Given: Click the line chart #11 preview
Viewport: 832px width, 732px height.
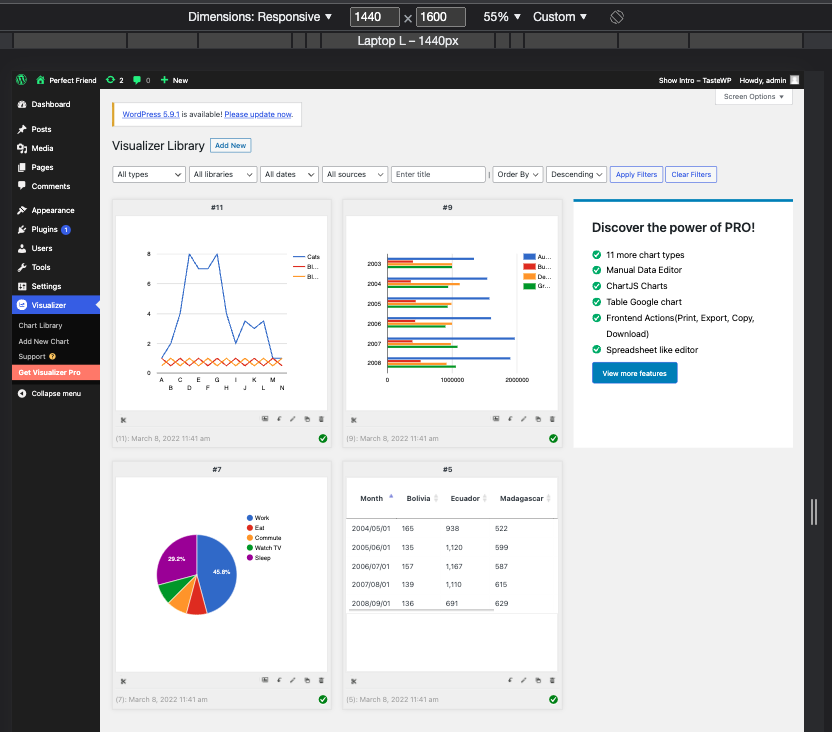Looking at the screenshot, I should [221, 313].
